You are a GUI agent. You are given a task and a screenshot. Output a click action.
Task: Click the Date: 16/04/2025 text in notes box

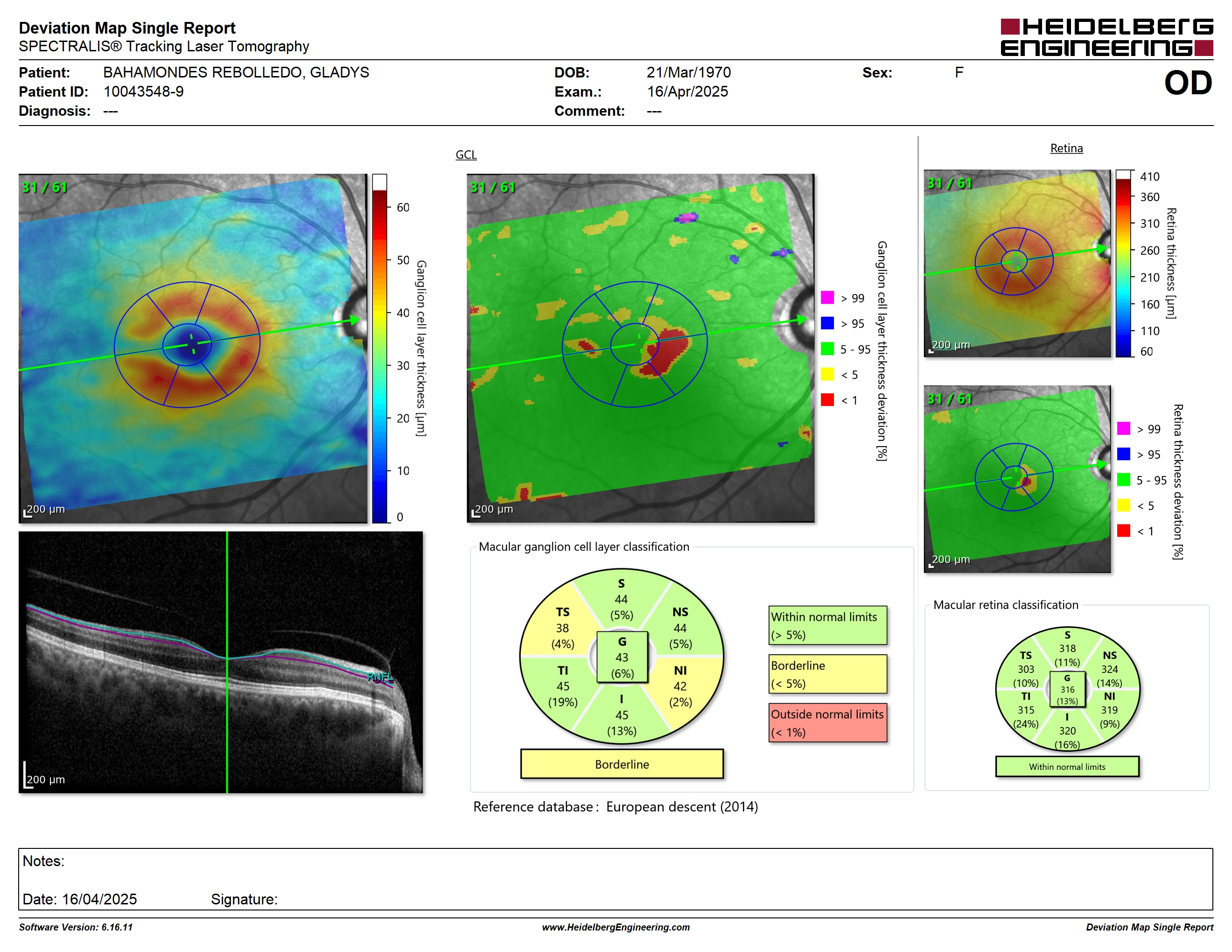(79, 899)
